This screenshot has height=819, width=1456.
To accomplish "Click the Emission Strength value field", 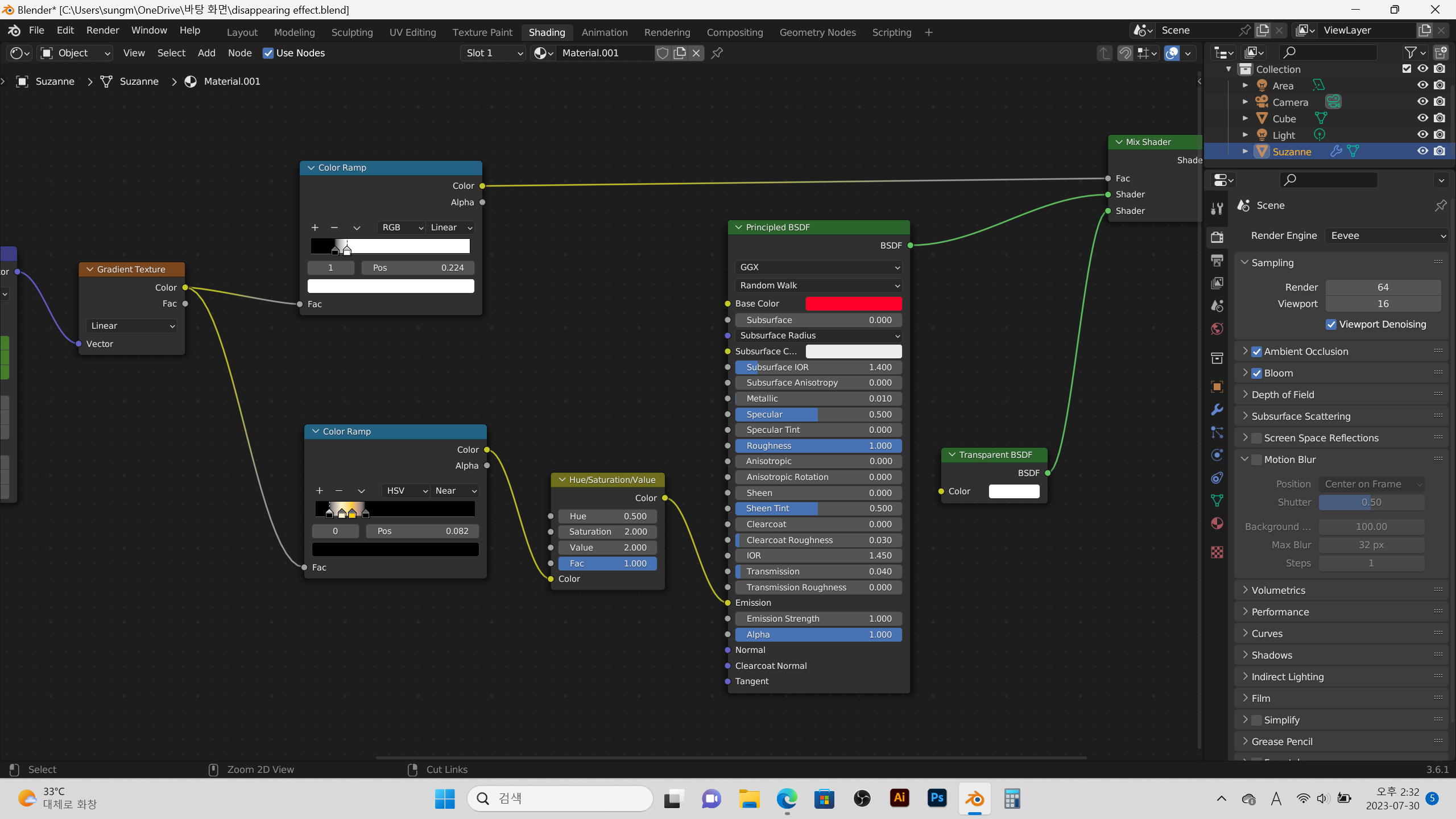I will pos(818,619).
